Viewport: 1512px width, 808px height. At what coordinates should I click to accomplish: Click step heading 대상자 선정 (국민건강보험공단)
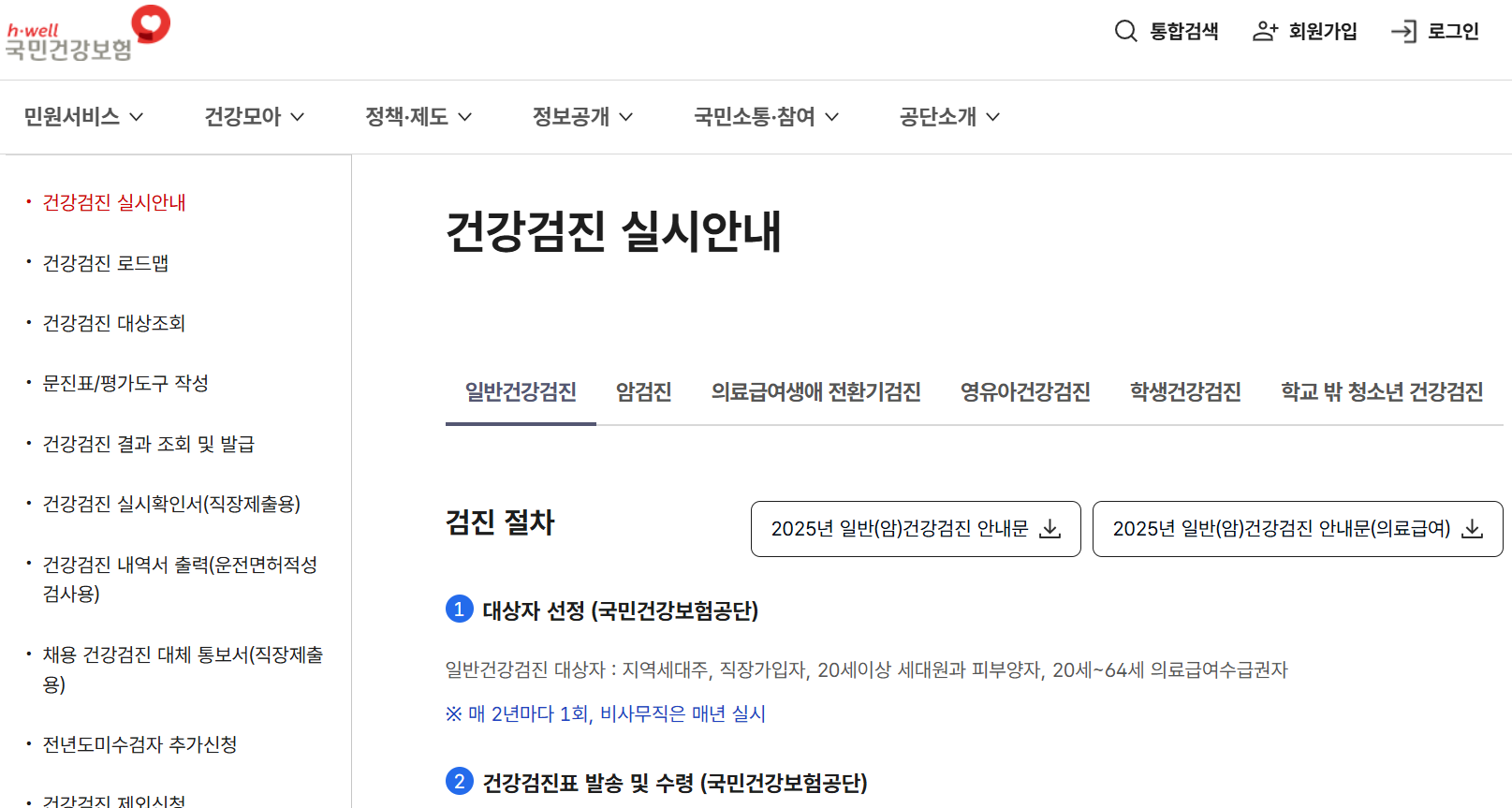point(620,610)
